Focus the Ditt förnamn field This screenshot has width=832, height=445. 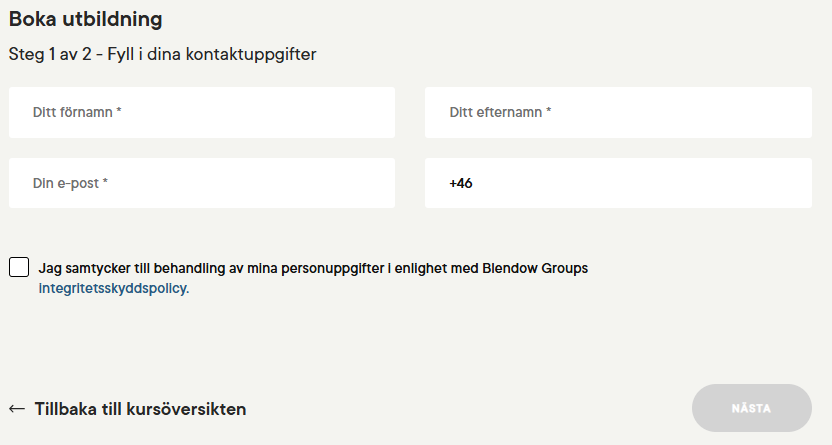(202, 113)
